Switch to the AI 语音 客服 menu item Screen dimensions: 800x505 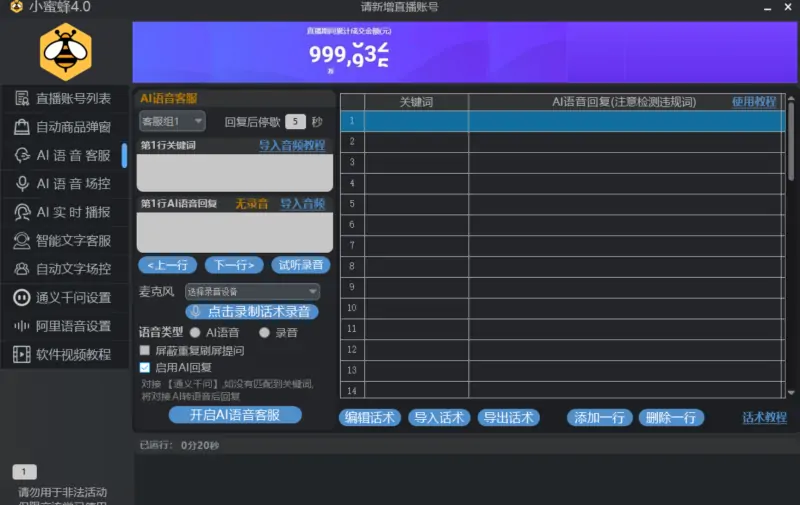pyautogui.click(x=73, y=156)
